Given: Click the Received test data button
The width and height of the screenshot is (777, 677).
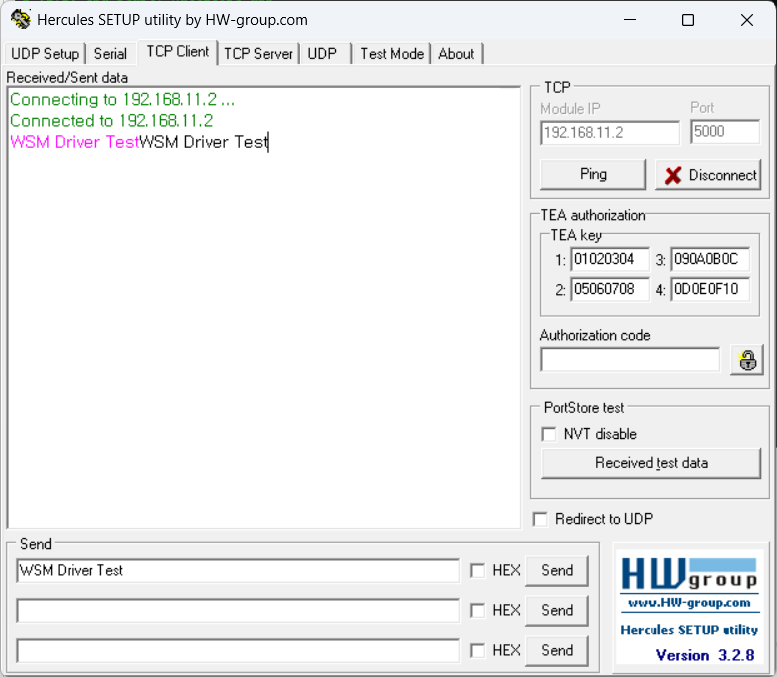Looking at the screenshot, I should (651, 463).
